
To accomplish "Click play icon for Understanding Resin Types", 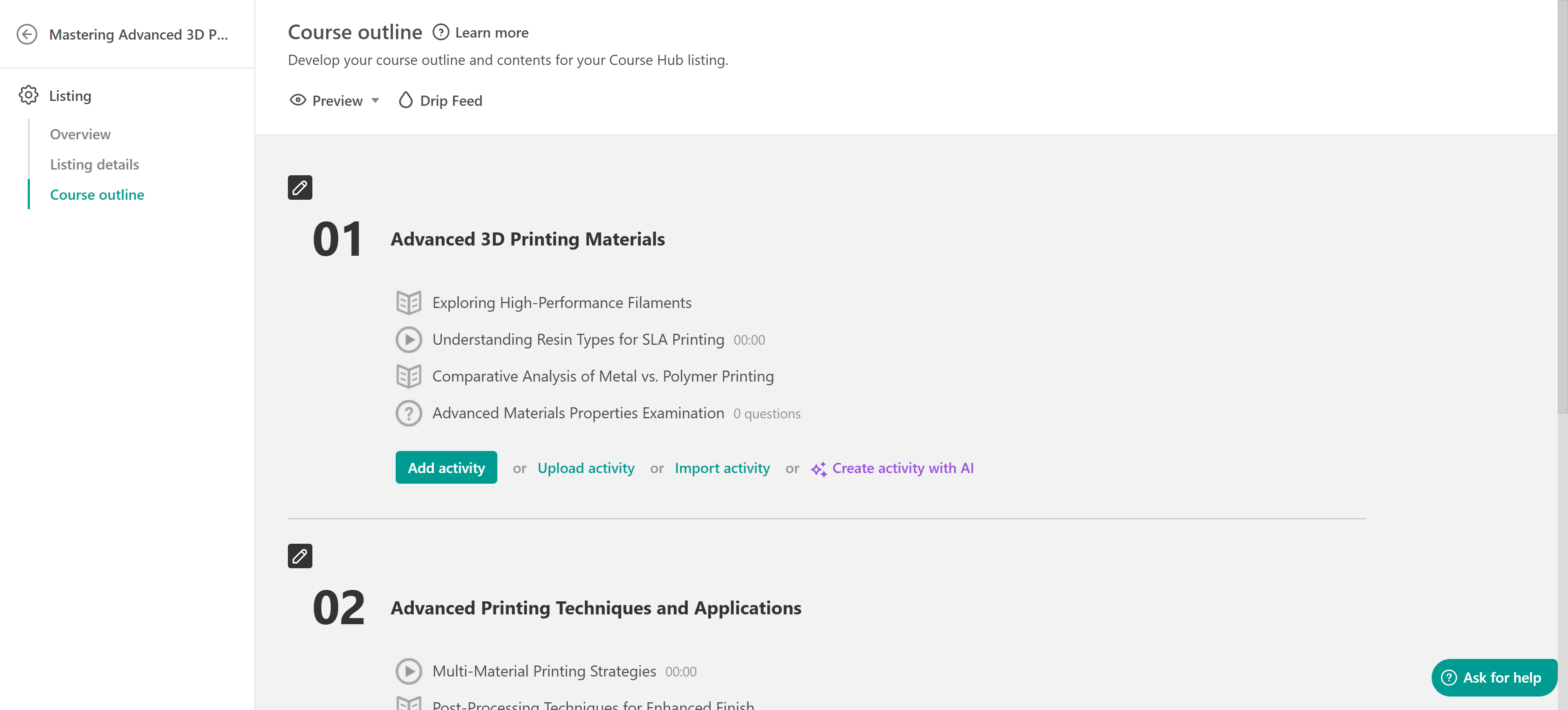I will pyautogui.click(x=408, y=340).
